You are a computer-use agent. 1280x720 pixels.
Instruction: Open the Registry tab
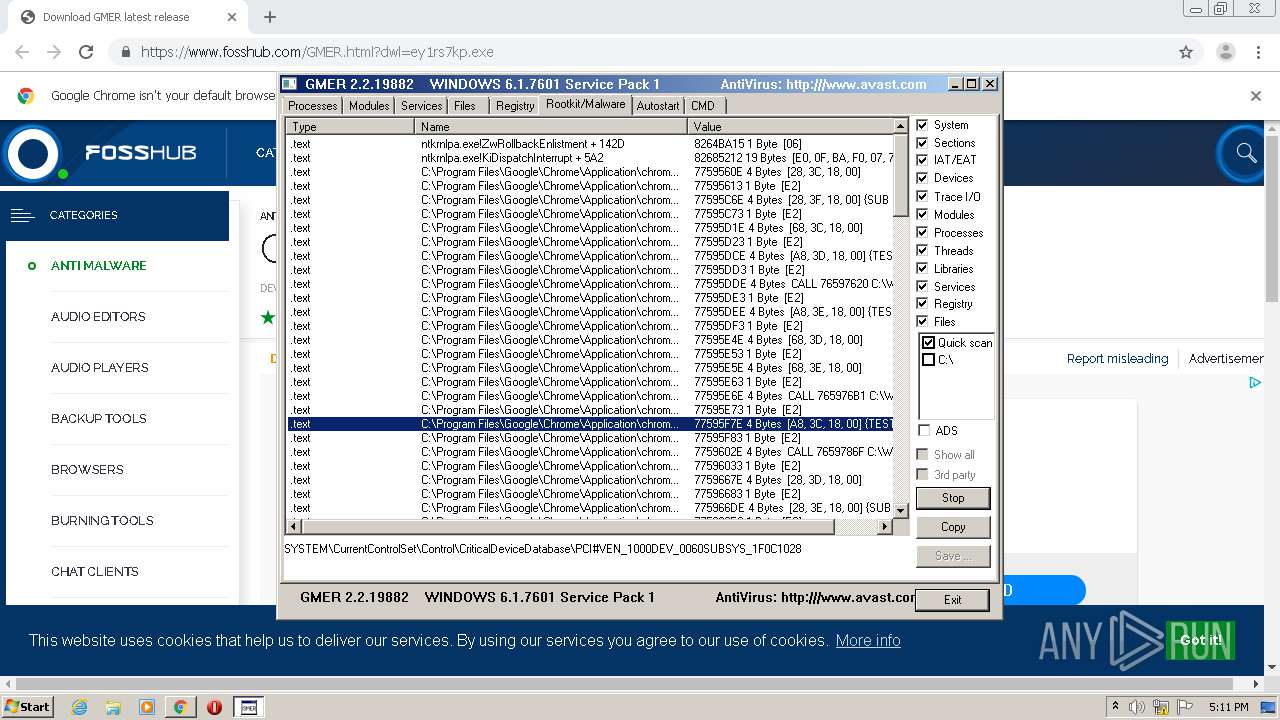coord(515,106)
